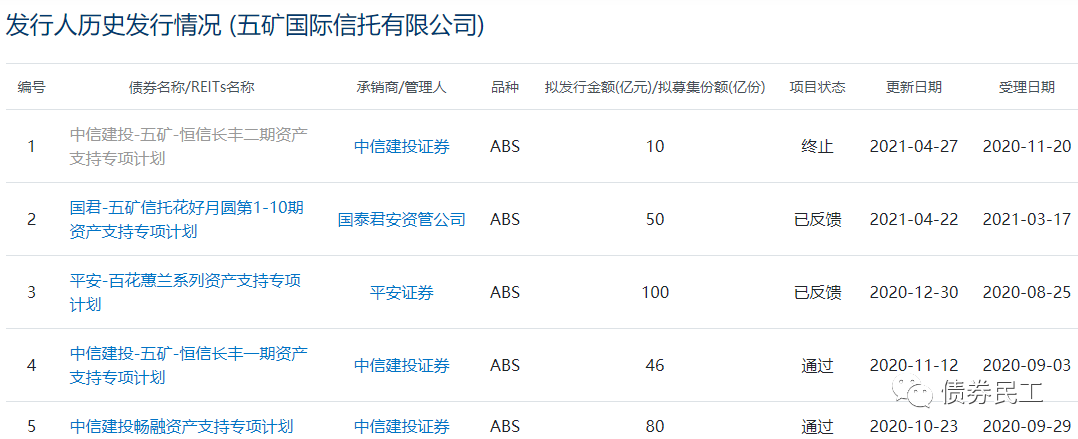Click the 拟发行金额 column header

654,87
